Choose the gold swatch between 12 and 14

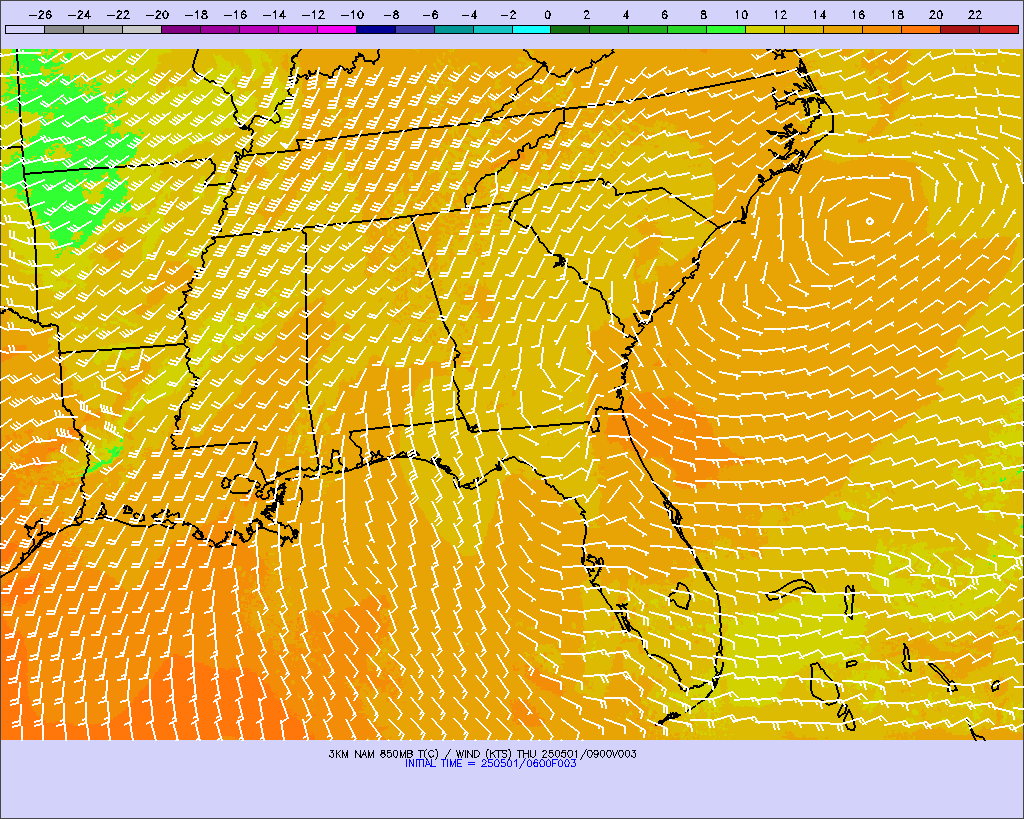[804, 29]
